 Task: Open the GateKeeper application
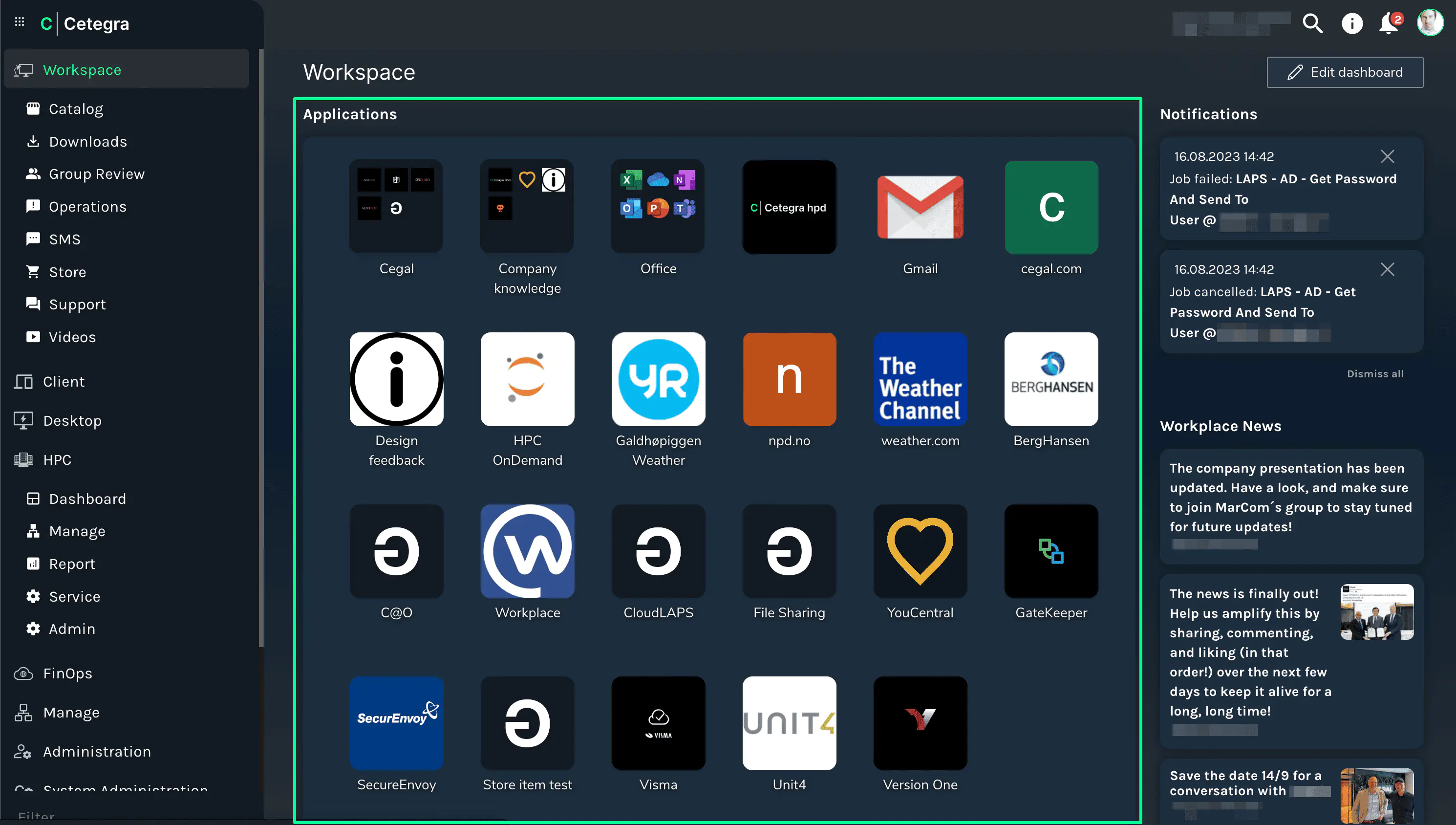1050,551
